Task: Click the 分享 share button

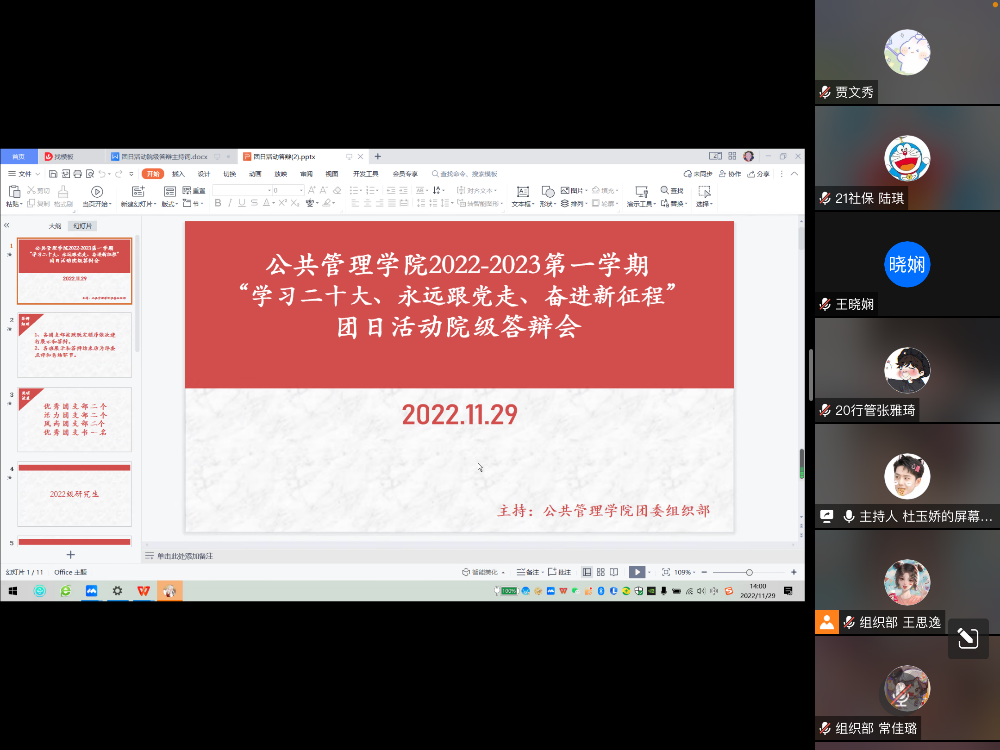Action: (x=760, y=174)
